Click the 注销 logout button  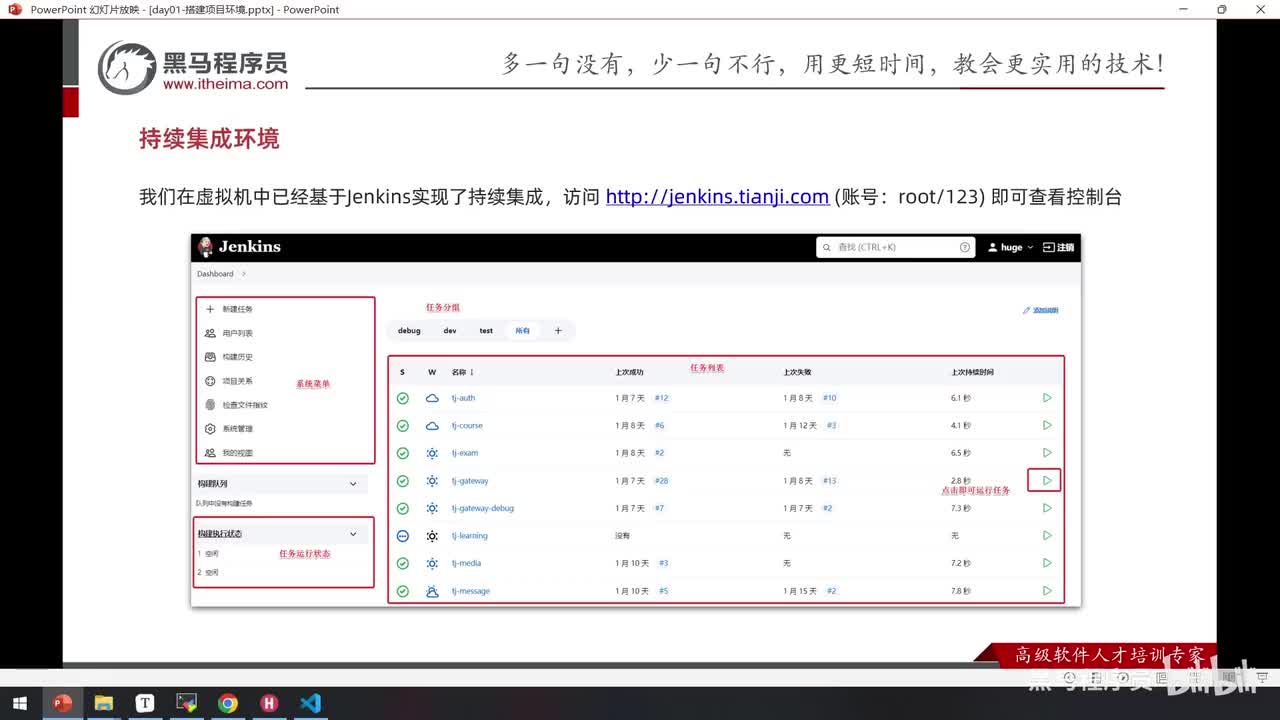[1058, 247]
